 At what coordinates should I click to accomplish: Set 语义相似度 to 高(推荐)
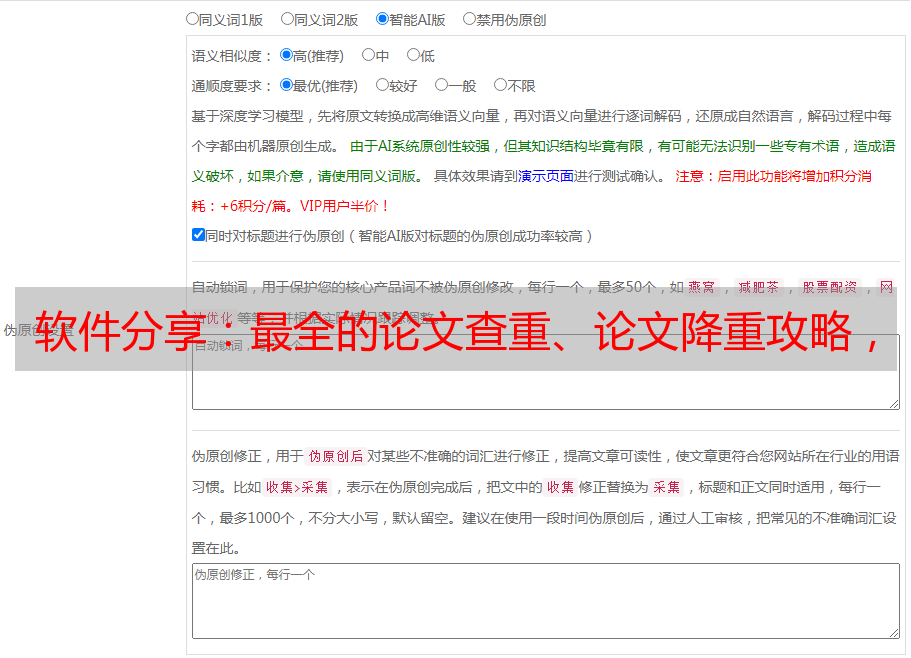[x=286, y=55]
